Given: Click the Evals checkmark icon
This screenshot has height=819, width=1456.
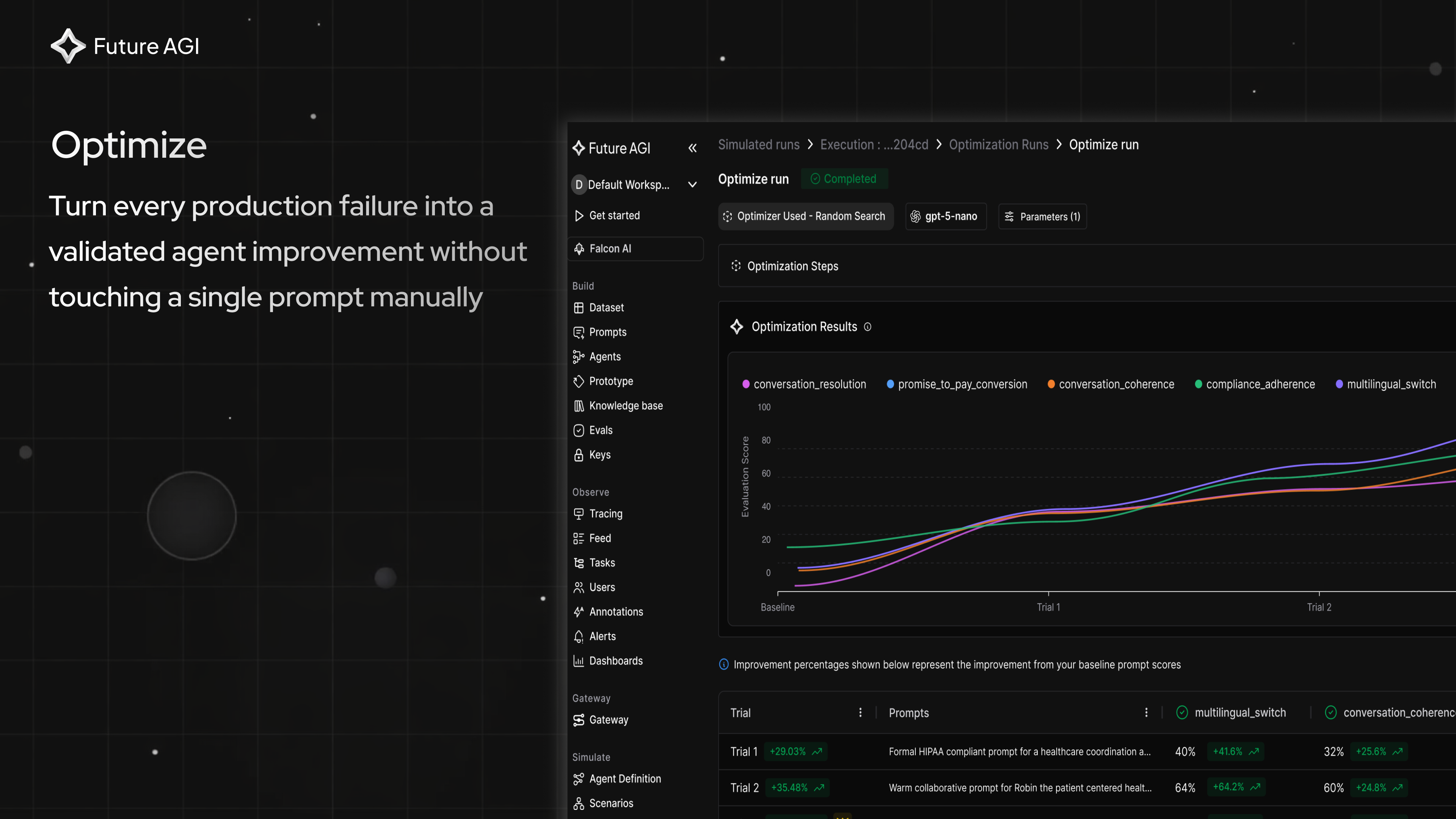Looking at the screenshot, I should (x=579, y=431).
